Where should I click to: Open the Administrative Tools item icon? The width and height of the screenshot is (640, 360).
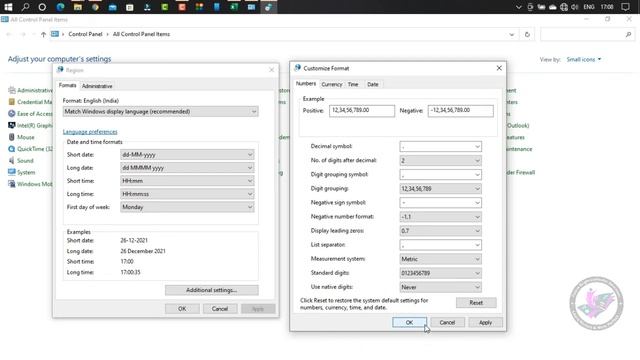click(x=12, y=90)
